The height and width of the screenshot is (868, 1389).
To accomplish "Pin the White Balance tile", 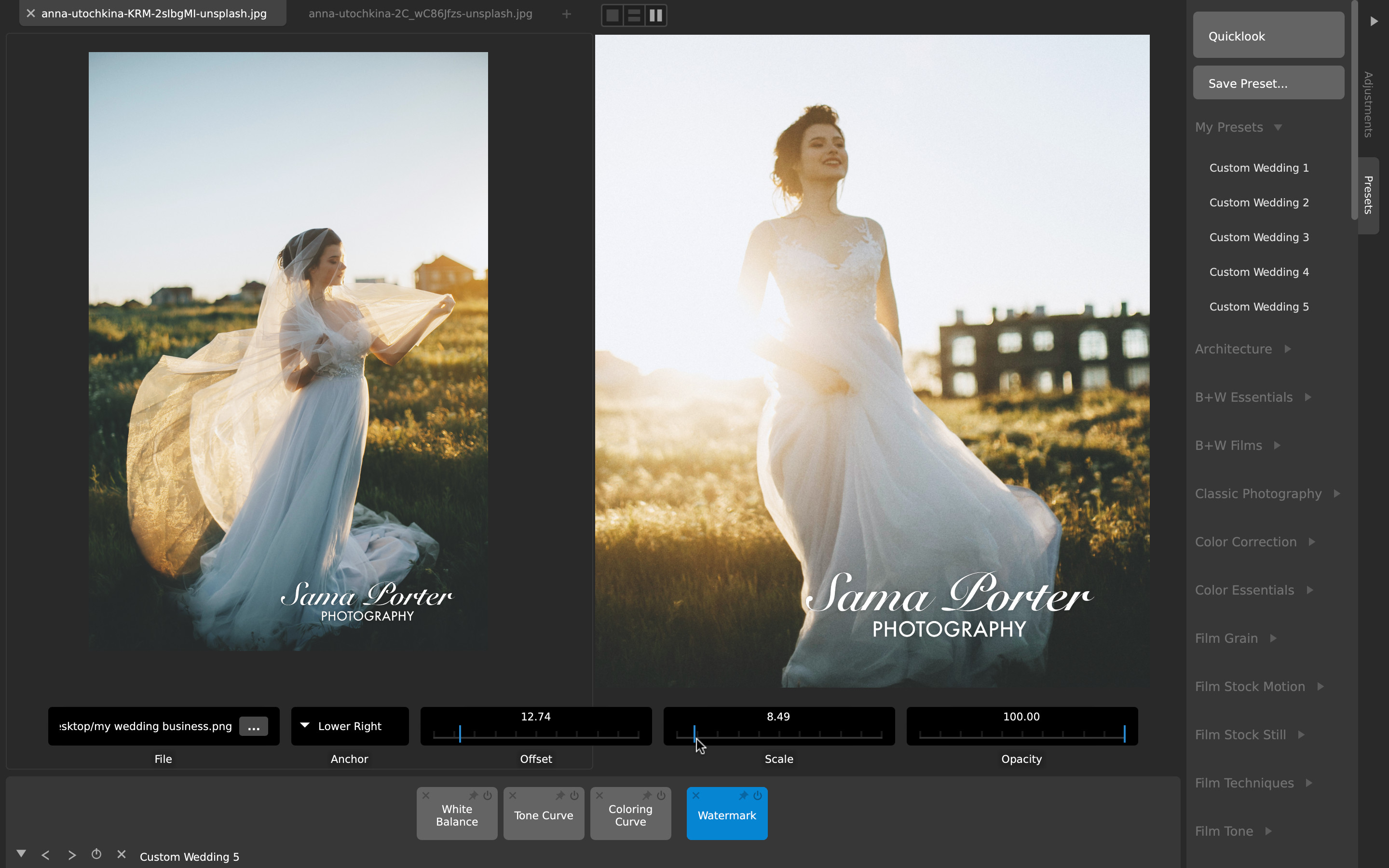I will pos(473,796).
